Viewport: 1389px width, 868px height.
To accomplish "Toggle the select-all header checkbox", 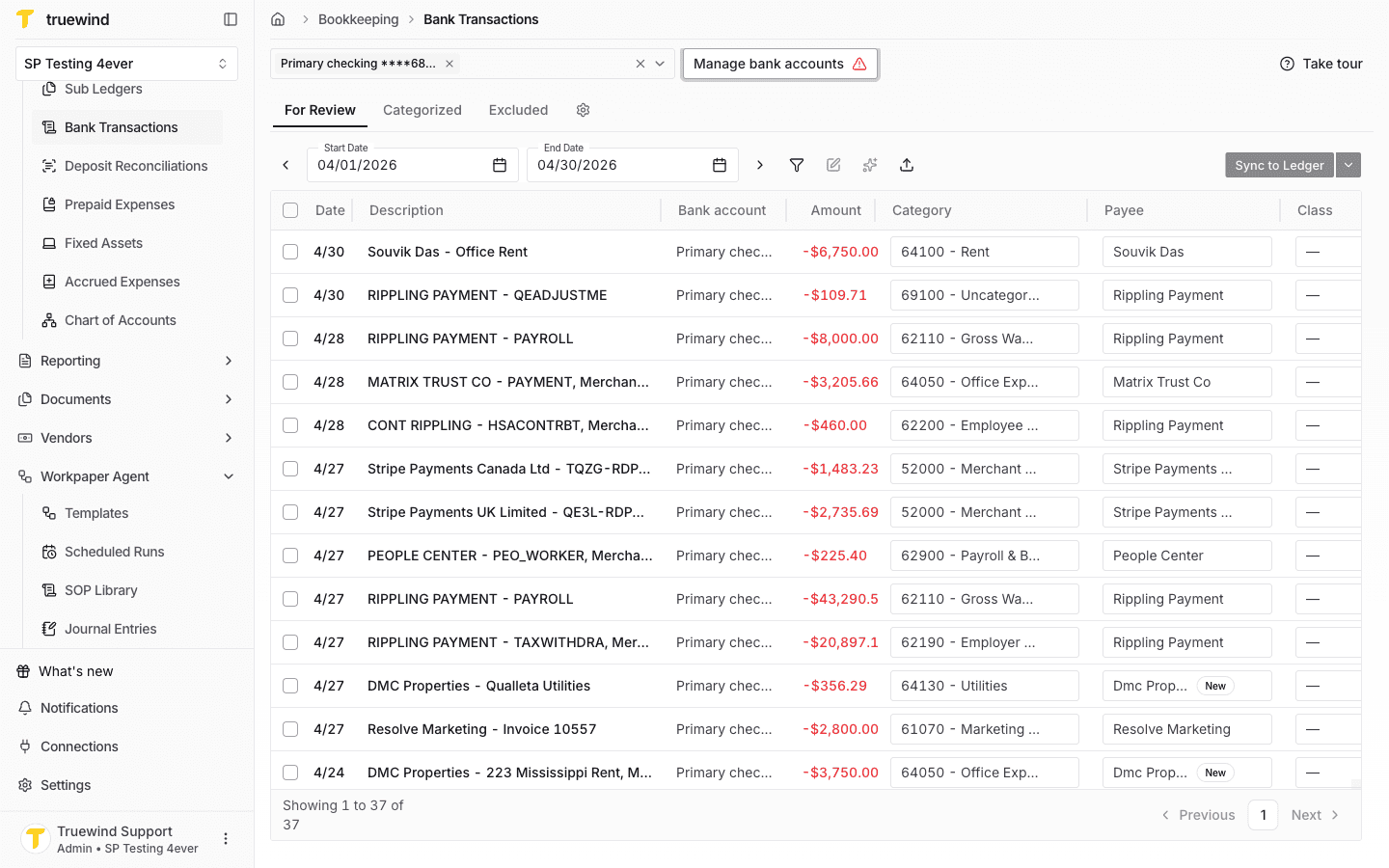I will (x=290, y=210).
